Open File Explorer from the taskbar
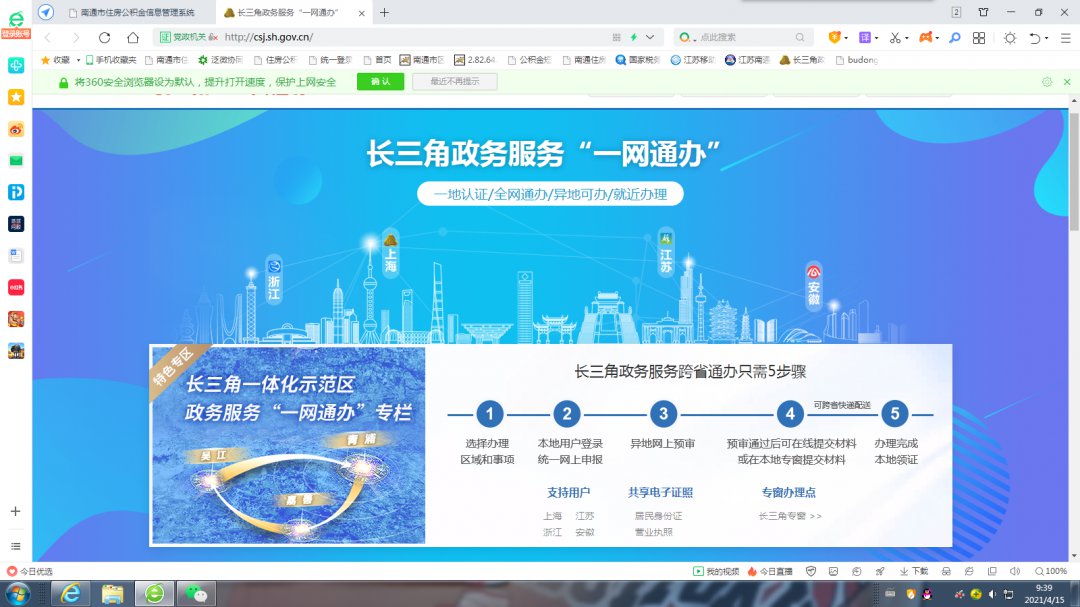Image resolution: width=1080 pixels, height=607 pixels. (112, 593)
